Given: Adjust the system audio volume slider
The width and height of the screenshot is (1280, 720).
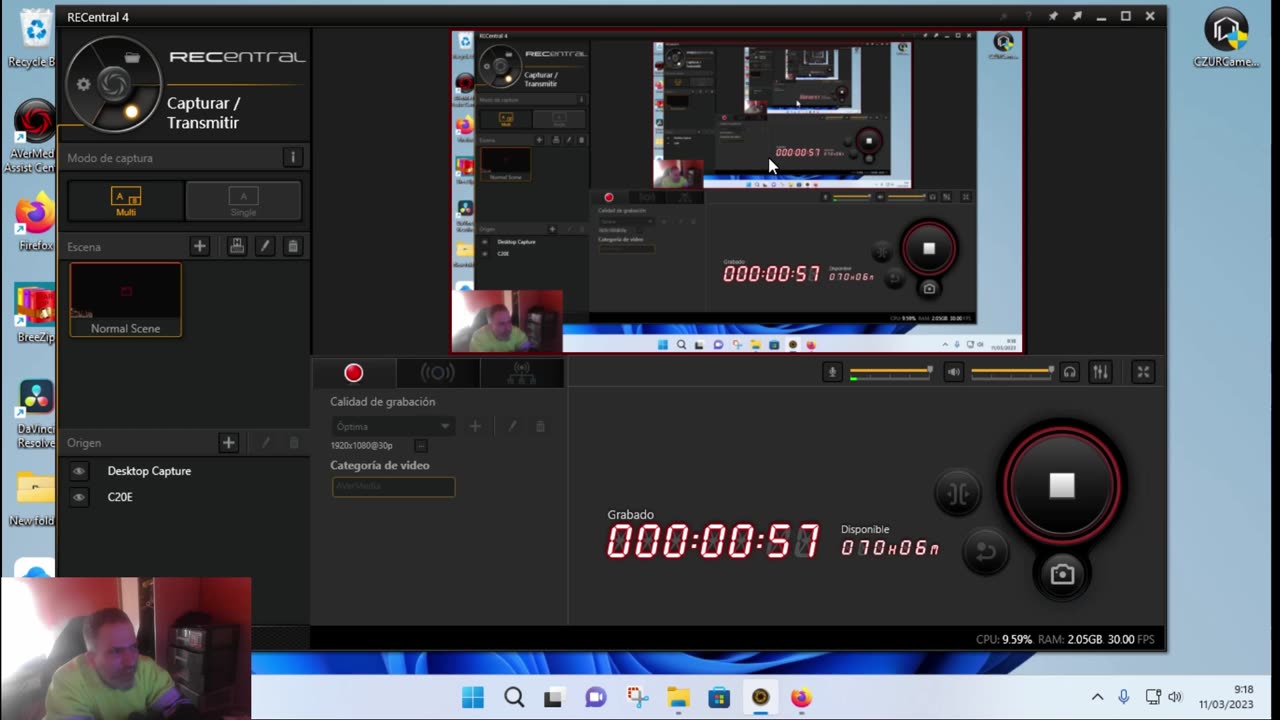Looking at the screenshot, I should point(1012,372).
